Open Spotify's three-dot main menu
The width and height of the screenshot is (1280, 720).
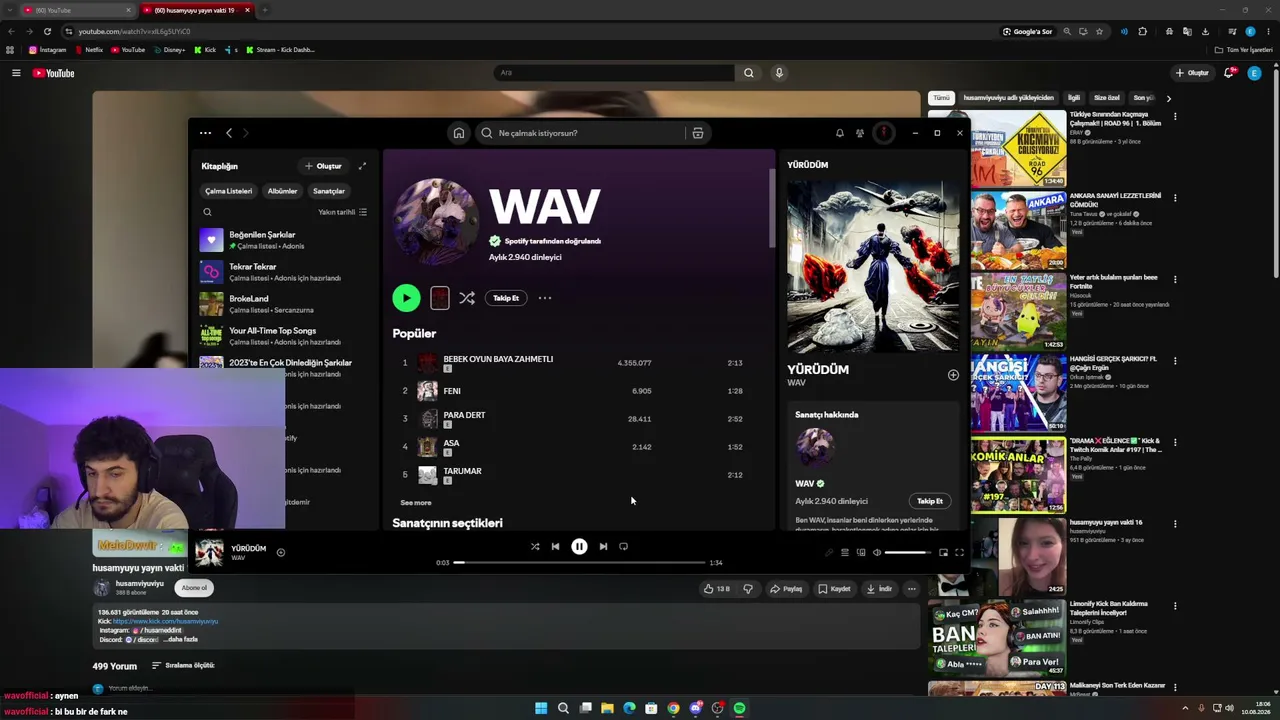pos(205,133)
